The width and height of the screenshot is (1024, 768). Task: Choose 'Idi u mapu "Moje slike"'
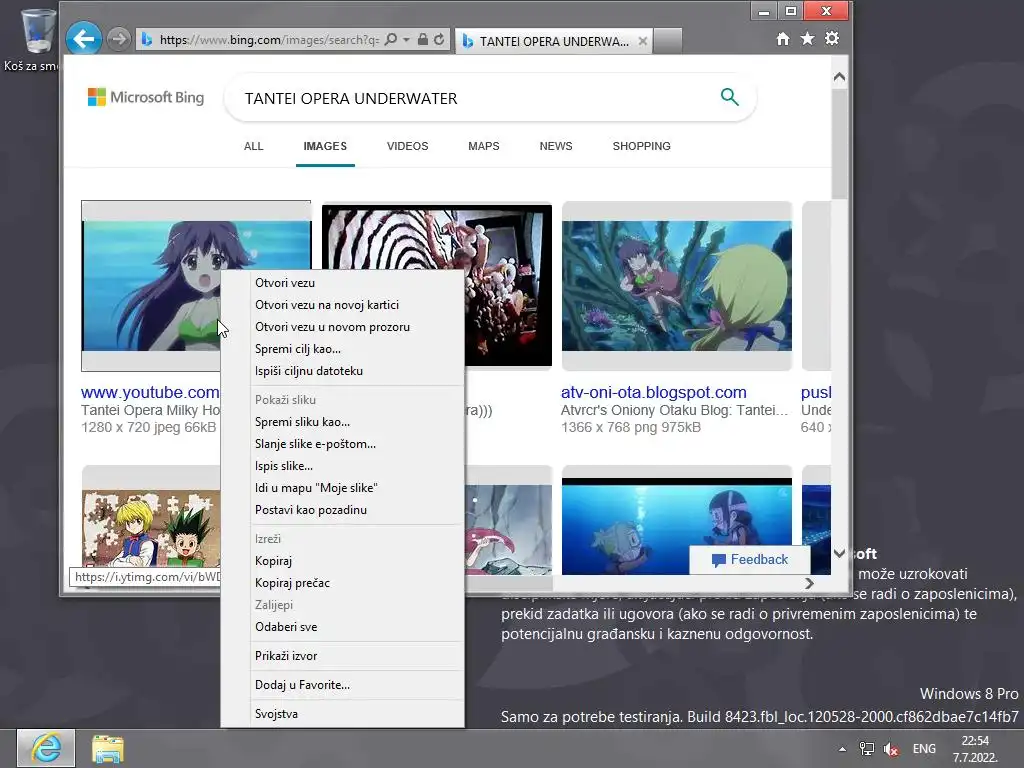(342, 488)
